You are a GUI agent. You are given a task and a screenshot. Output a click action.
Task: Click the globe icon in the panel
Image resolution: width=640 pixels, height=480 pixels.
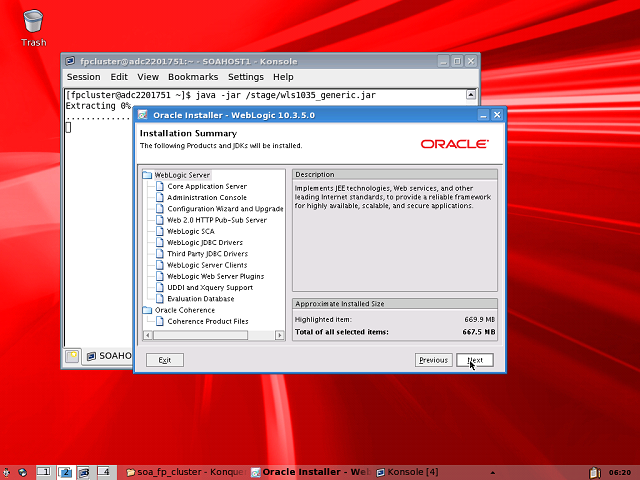click(x=23, y=472)
